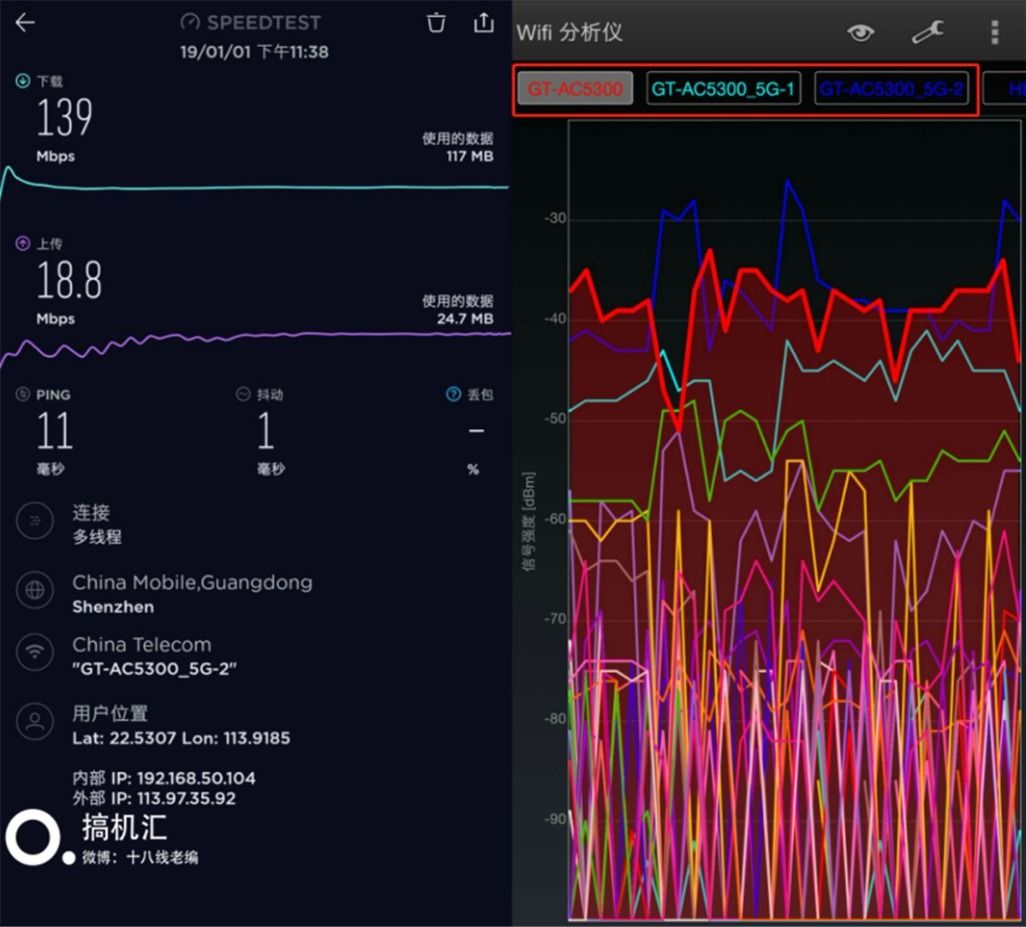
Task: Tap the purple upload speed graph line
Action: (x=255, y=336)
